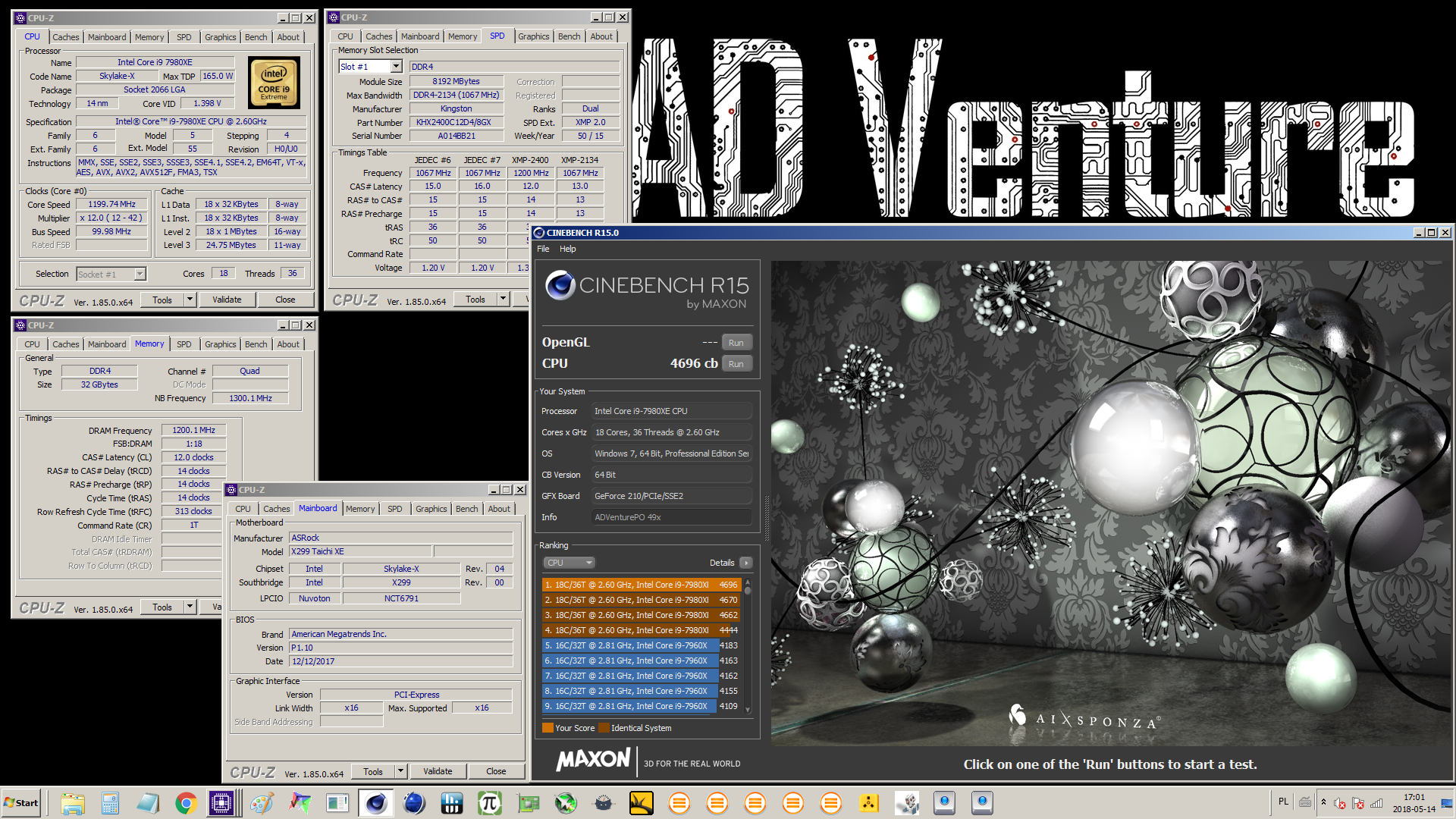Click the Show Desktop button by the clock
The height and width of the screenshot is (819, 1456).
pyautogui.click(x=1448, y=802)
